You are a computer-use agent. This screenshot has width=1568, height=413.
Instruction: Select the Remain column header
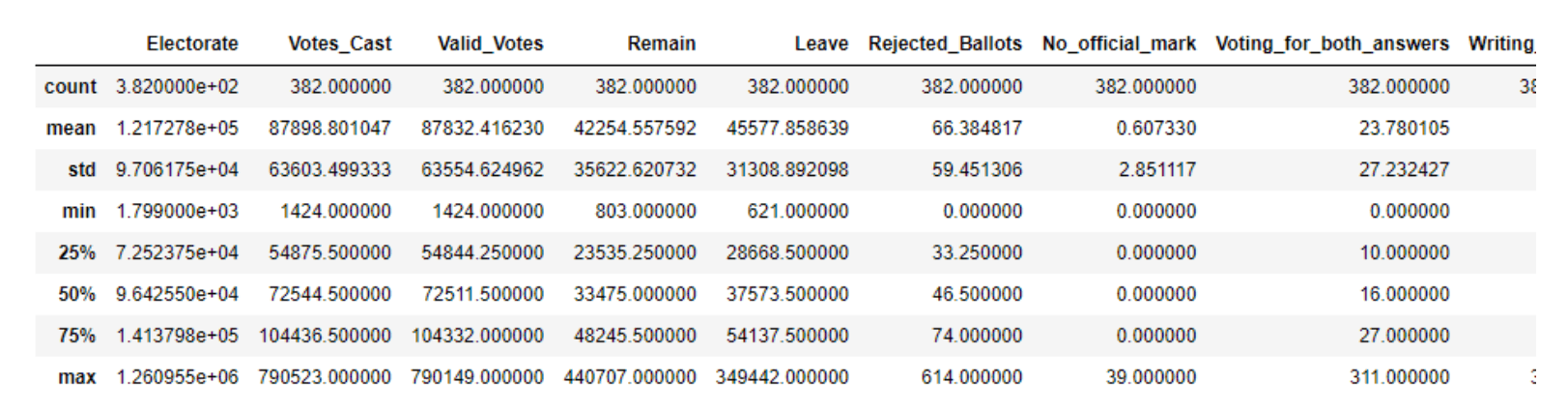(661, 44)
